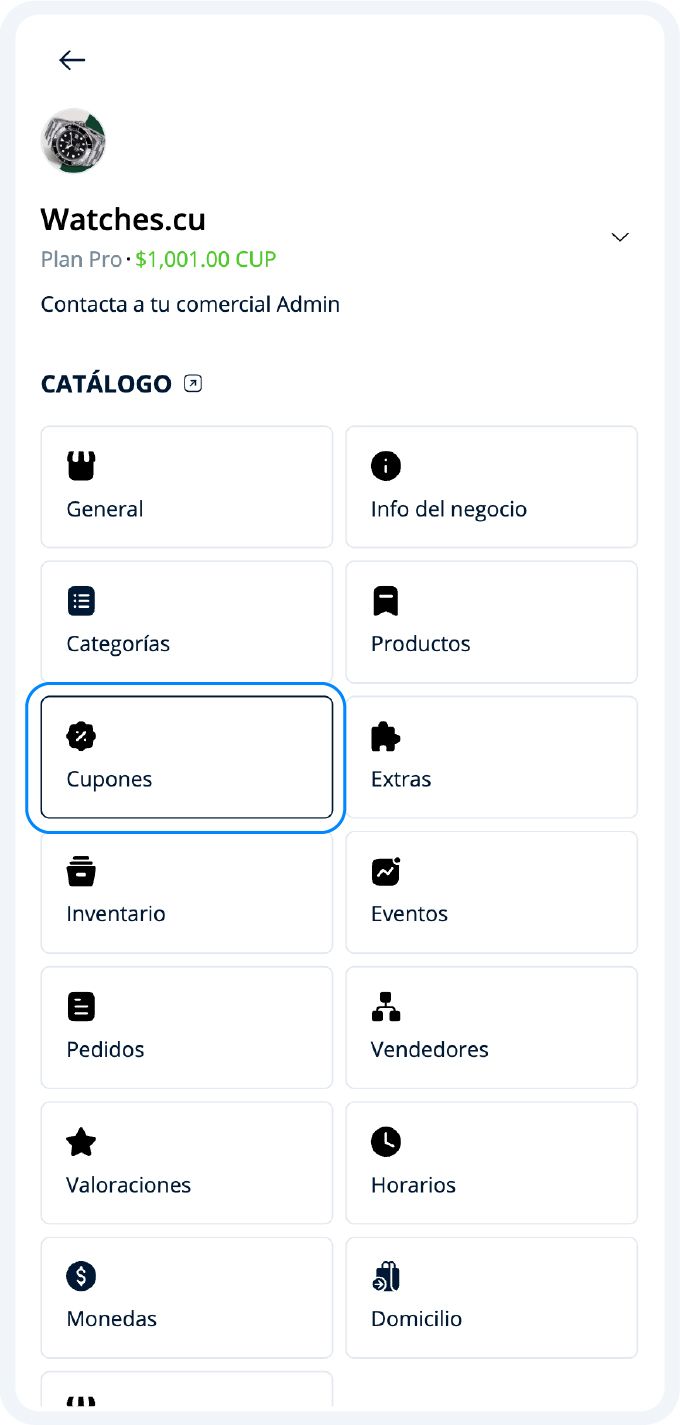Expand the chevron beside Watches.cu

[x=619, y=237]
